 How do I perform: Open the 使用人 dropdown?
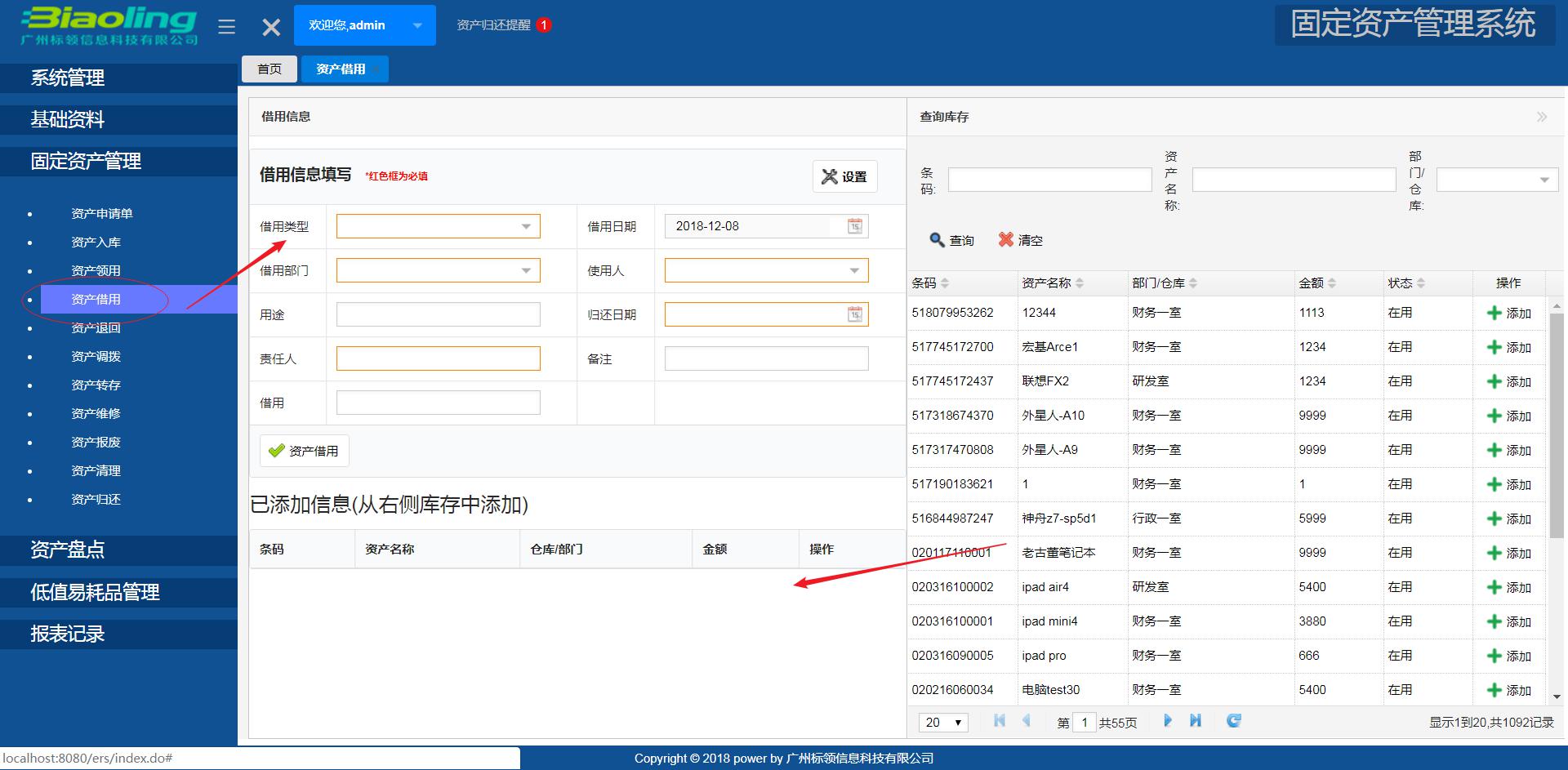tap(856, 269)
